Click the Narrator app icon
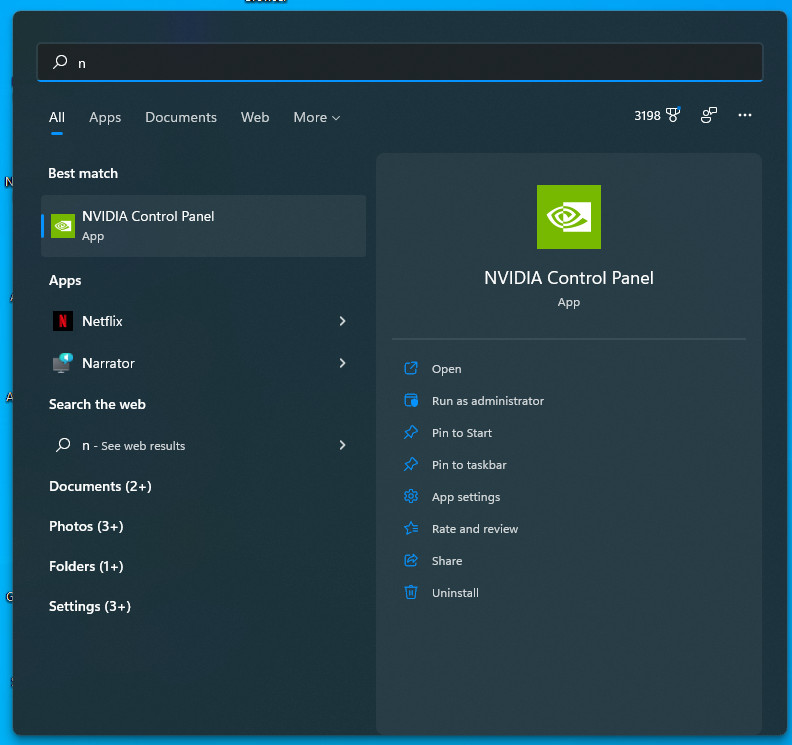Image resolution: width=792 pixels, height=745 pixels. pos(63,363)
